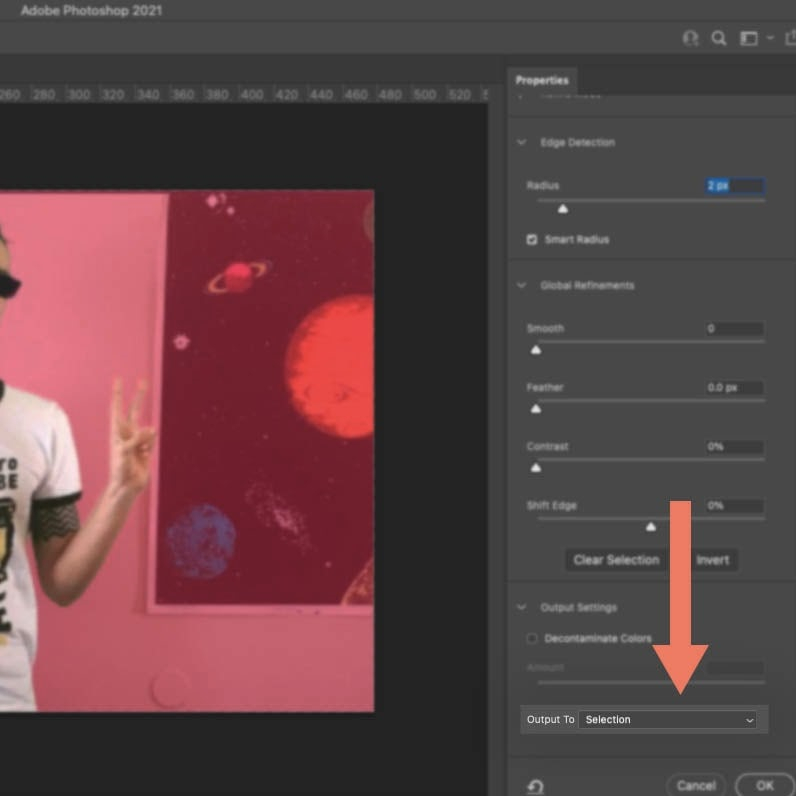Collapse the Global Refinements section
Image resolution: width=796 pixels, height=796 pixels.
point(521,286)
